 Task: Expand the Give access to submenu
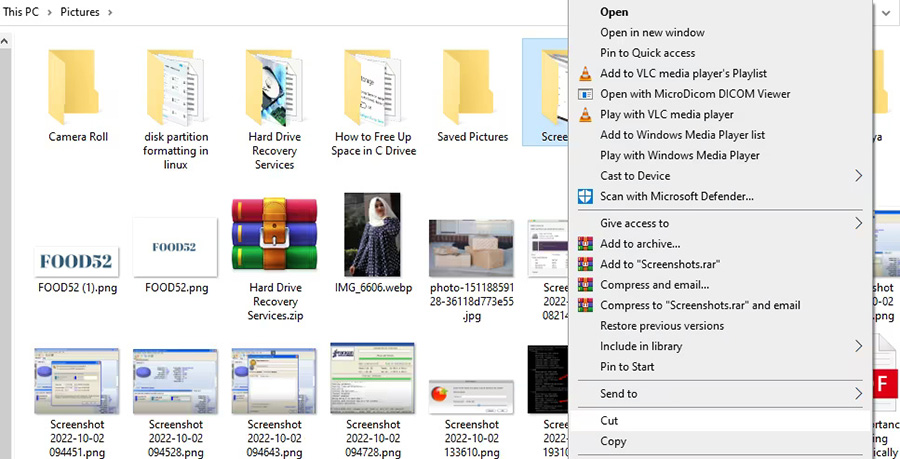[858, 223]
